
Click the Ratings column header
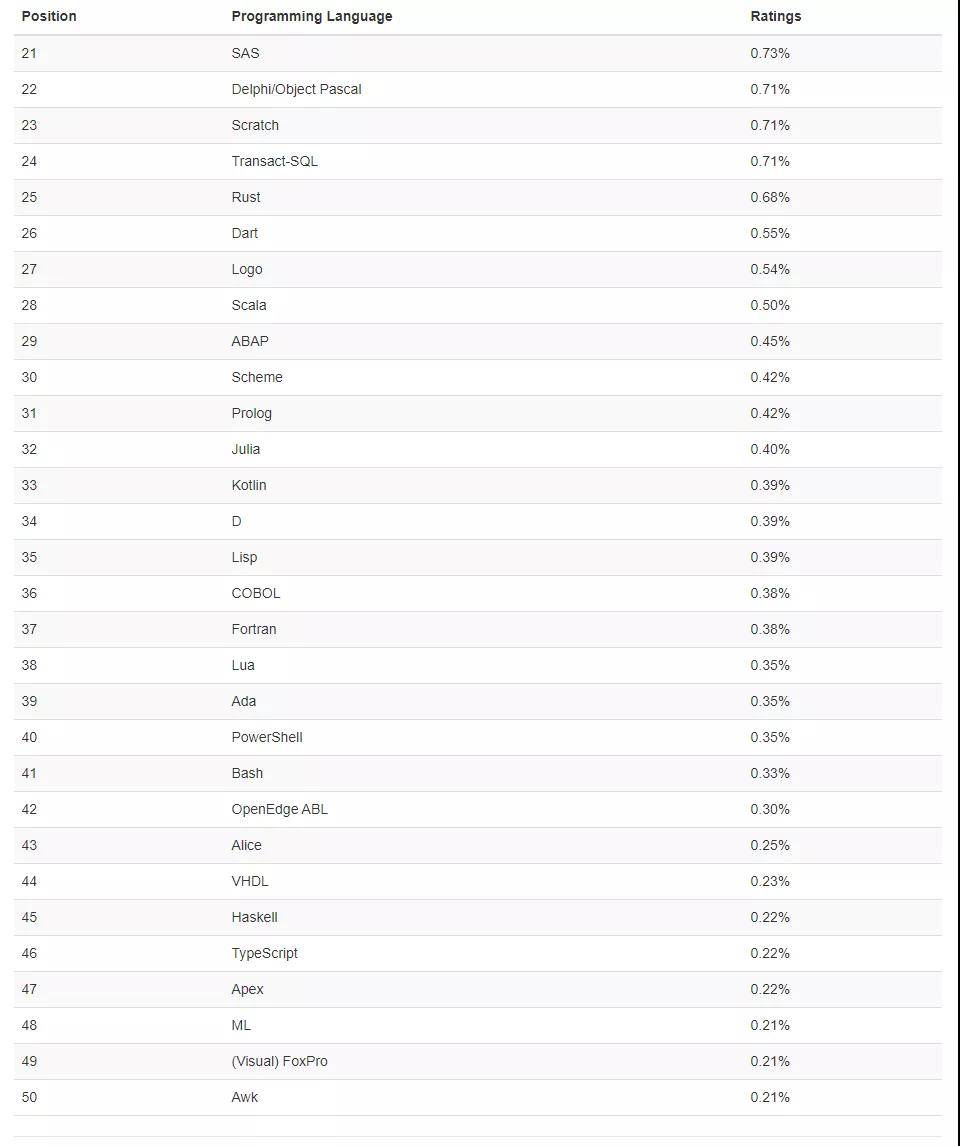coord(775,16)
